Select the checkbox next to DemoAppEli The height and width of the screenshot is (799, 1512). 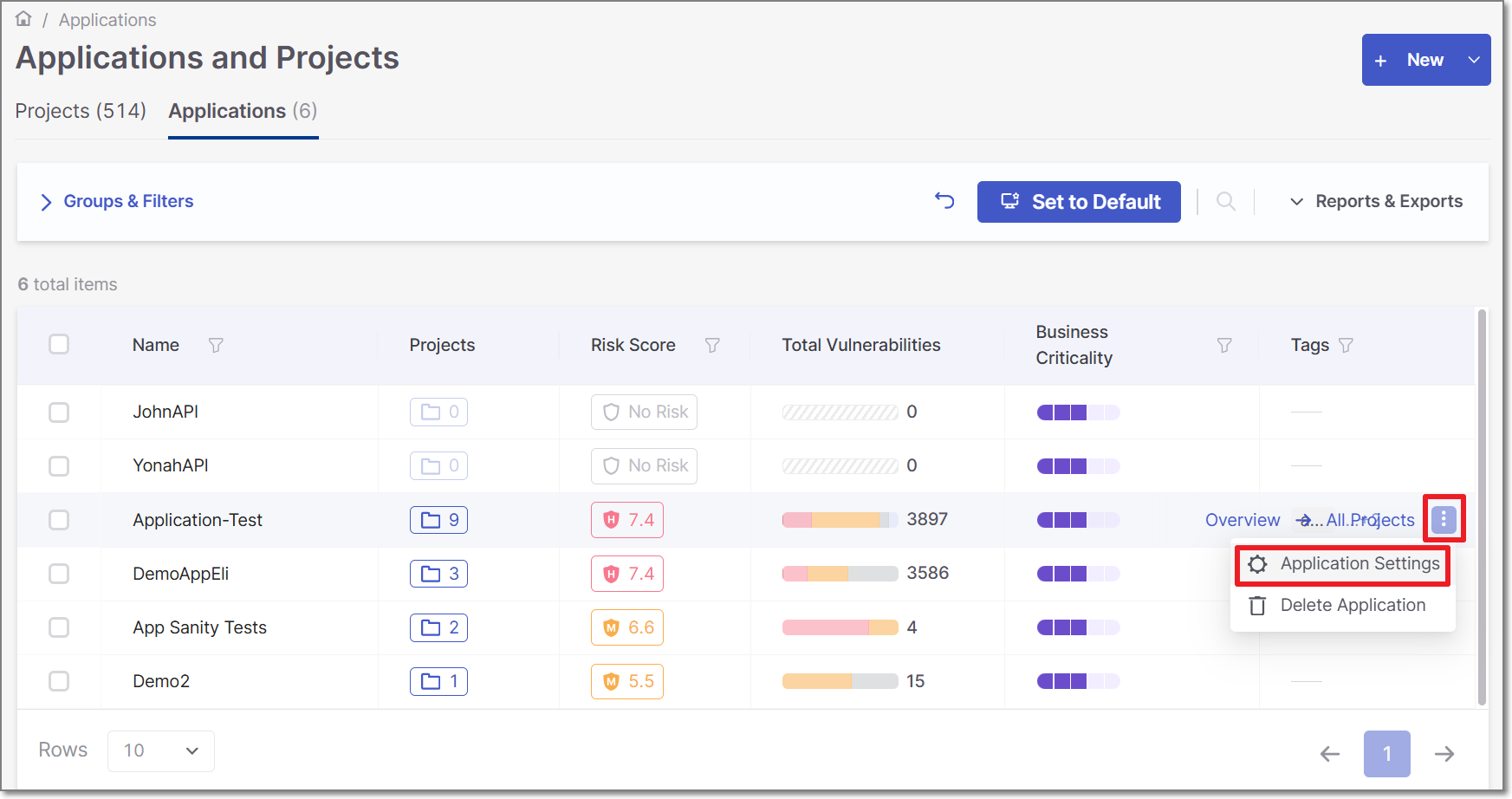(x=58, y=573)
